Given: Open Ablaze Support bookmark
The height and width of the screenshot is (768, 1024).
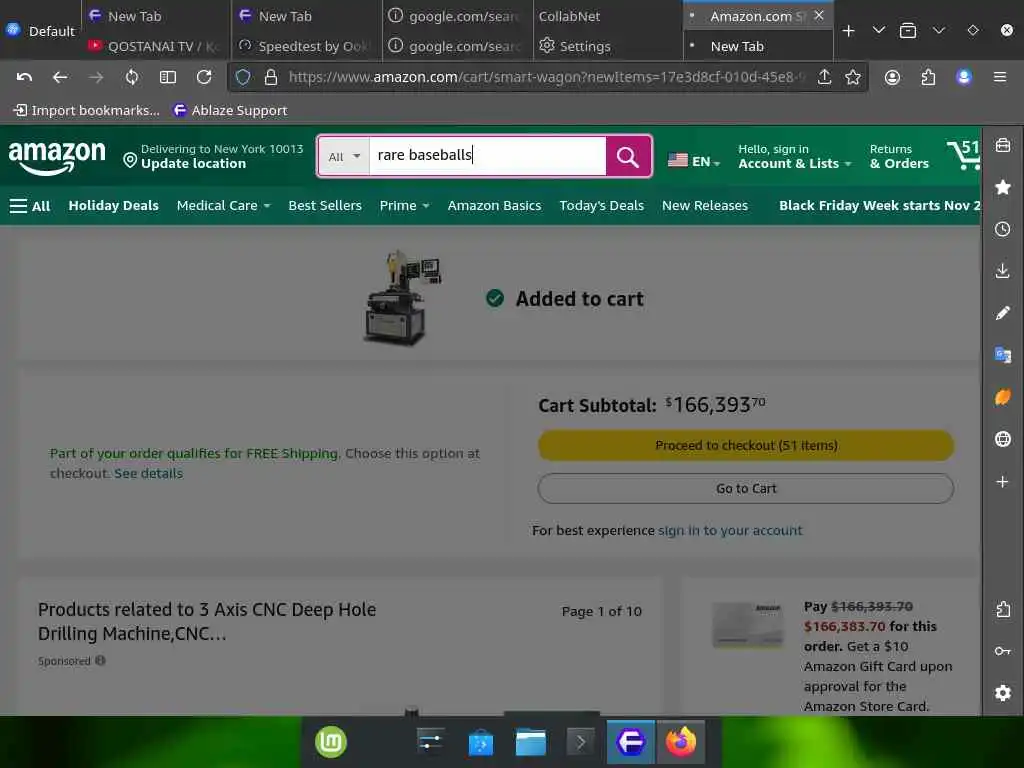Looking at the screenshot, I should click(230, 110).
